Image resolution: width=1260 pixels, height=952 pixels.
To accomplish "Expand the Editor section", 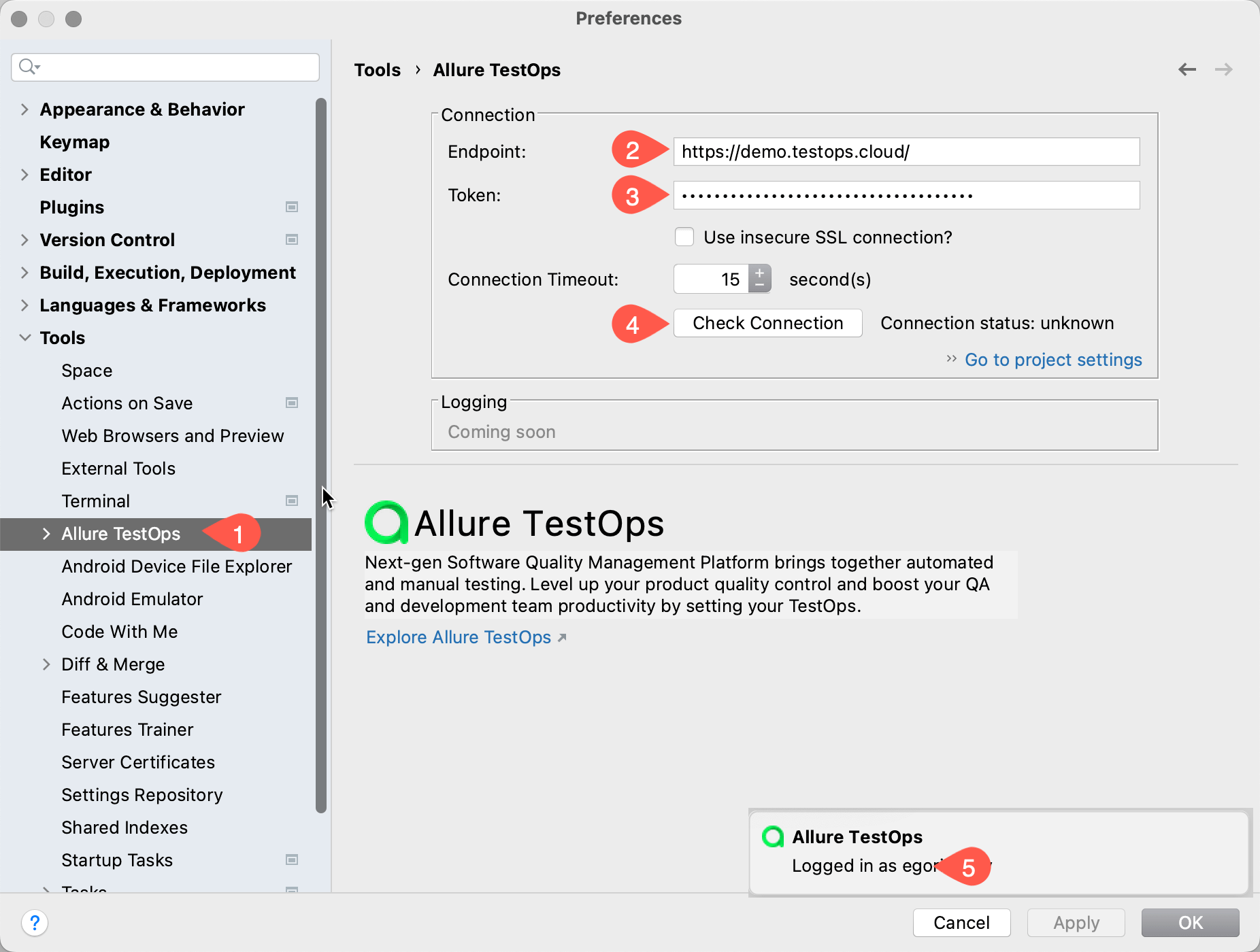I will 24,174.
